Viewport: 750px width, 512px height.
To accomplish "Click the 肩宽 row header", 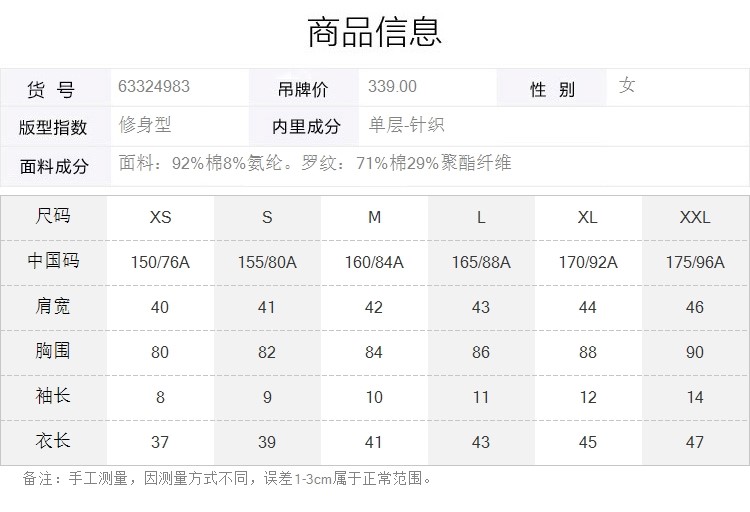I will tap(53, 306).
